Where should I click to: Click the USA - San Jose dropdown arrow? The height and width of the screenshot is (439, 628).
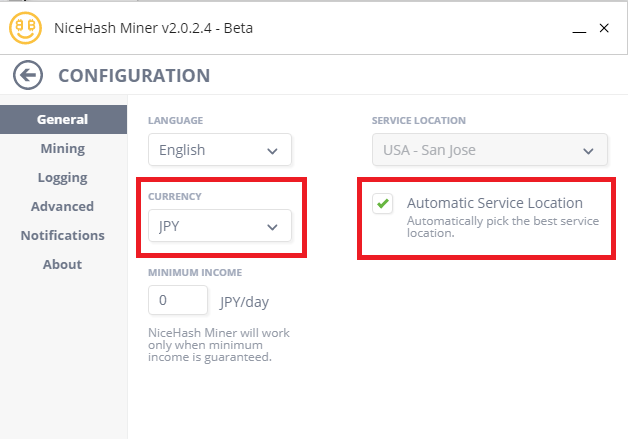[588, 151]
